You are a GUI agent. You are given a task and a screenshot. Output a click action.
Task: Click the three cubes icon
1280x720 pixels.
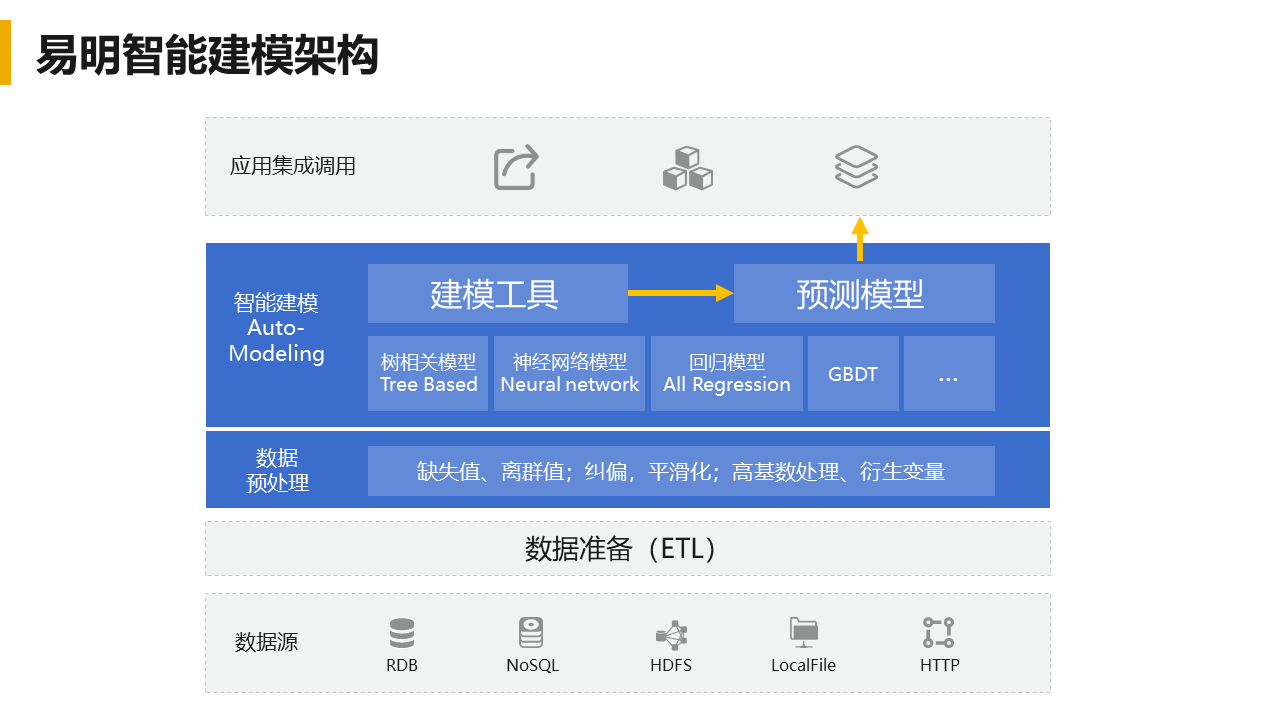click(x=688, y=168)
